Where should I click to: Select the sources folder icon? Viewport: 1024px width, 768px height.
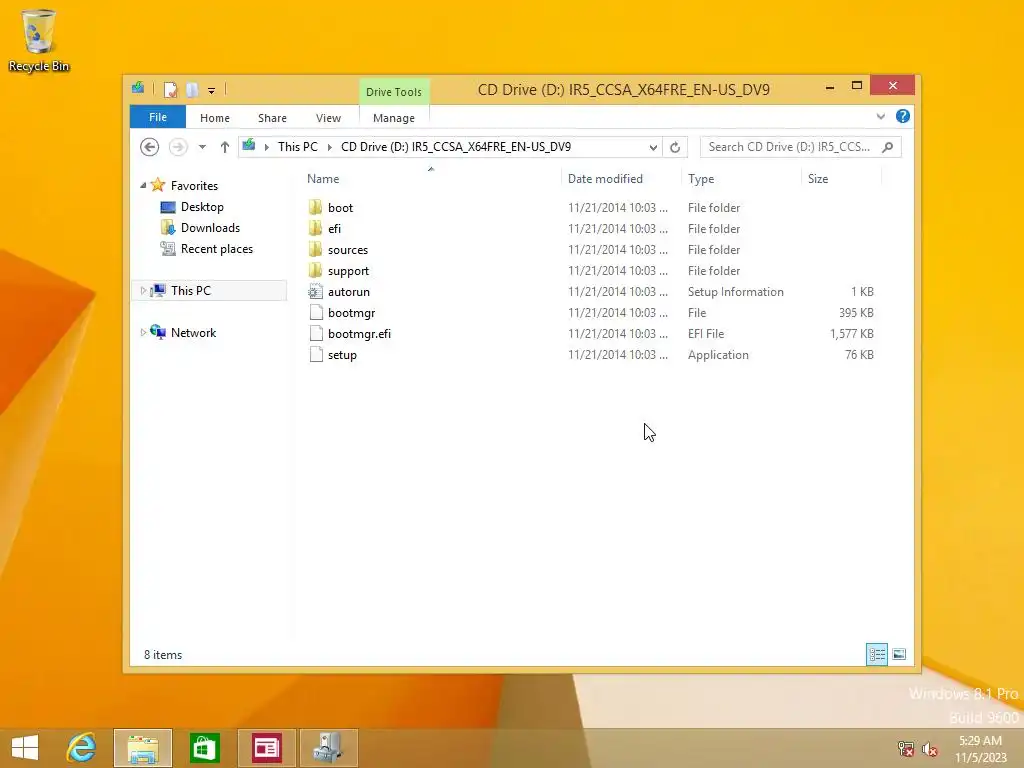[x=315, y=249]
